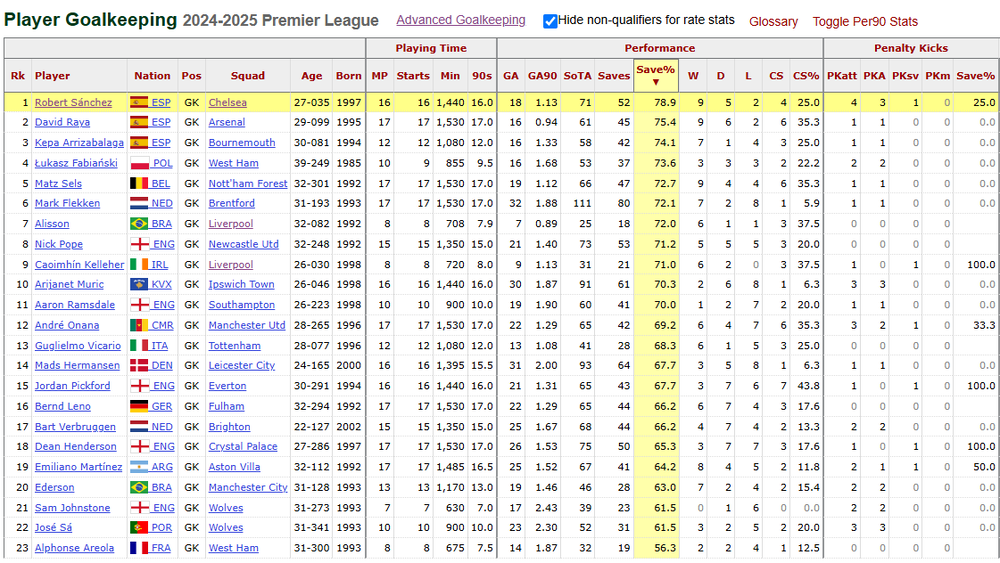Sort by Min column header
Screen dimensions: 1000x563
click(x=450, y=75)
